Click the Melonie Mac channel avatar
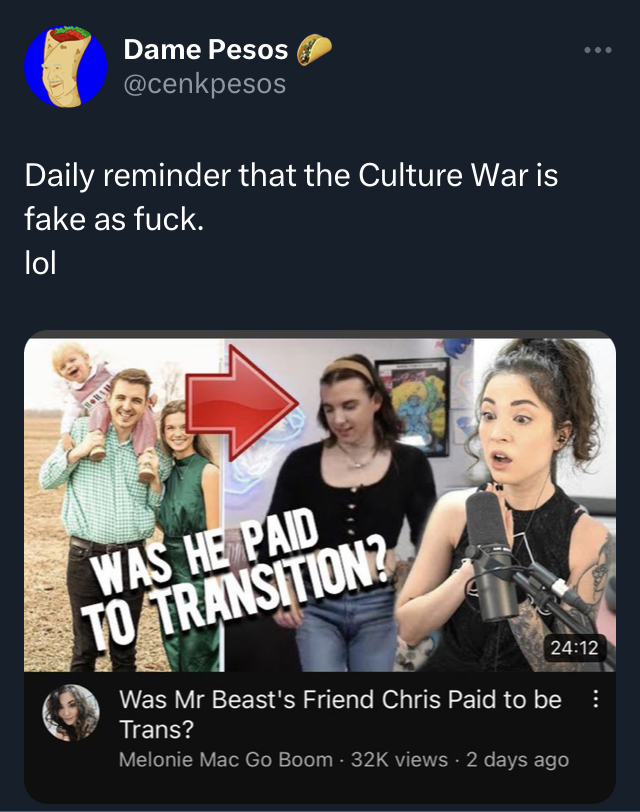Screen dimensions: 640x812 (70, 713)
